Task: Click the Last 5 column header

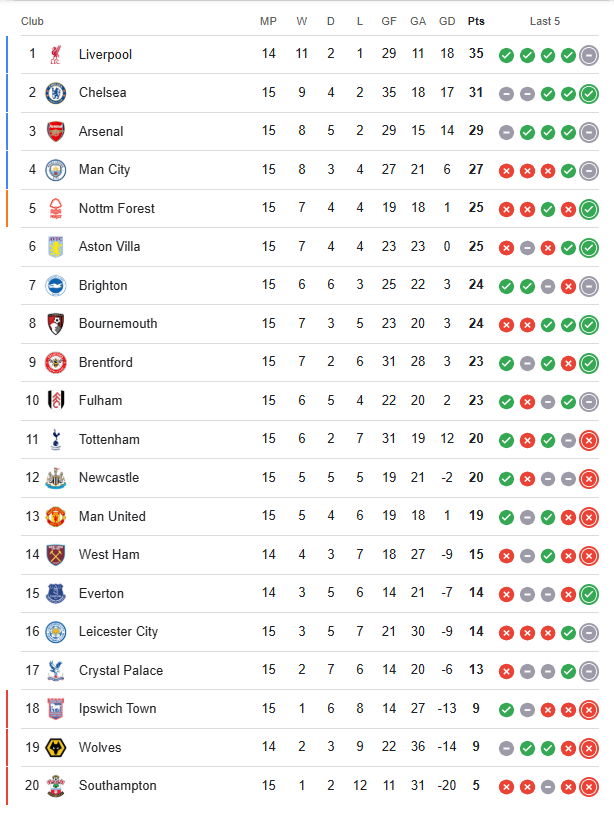Action: [545, 21]
